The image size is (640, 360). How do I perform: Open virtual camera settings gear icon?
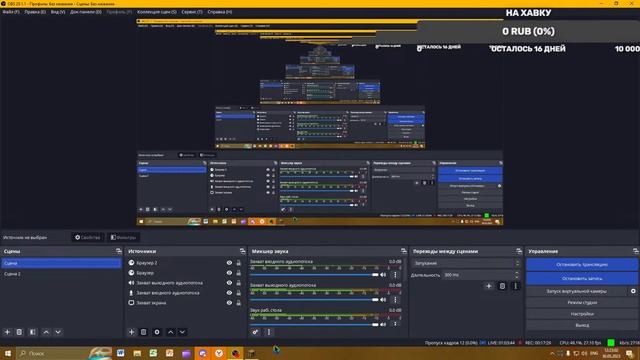coord(633,291)
